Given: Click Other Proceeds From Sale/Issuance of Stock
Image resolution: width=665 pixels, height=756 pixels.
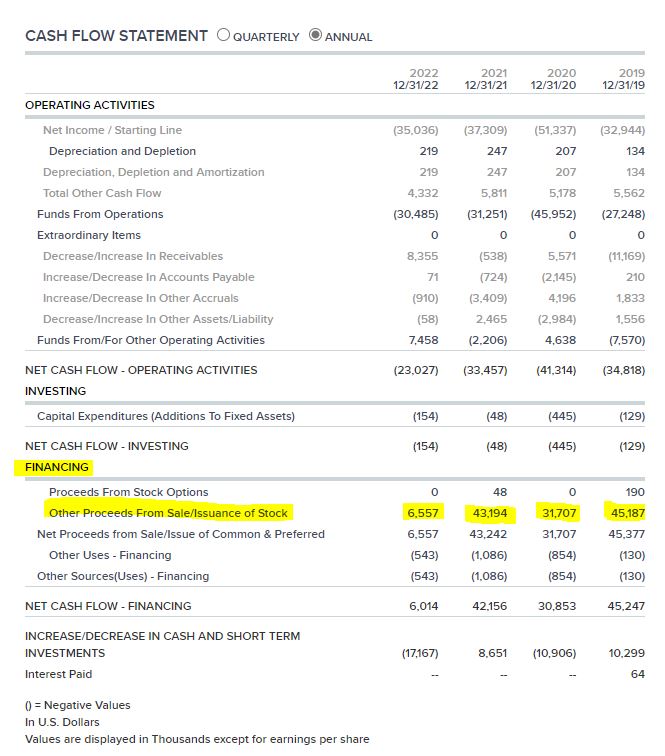Looking at the screenshot, I should pos(168,513).
